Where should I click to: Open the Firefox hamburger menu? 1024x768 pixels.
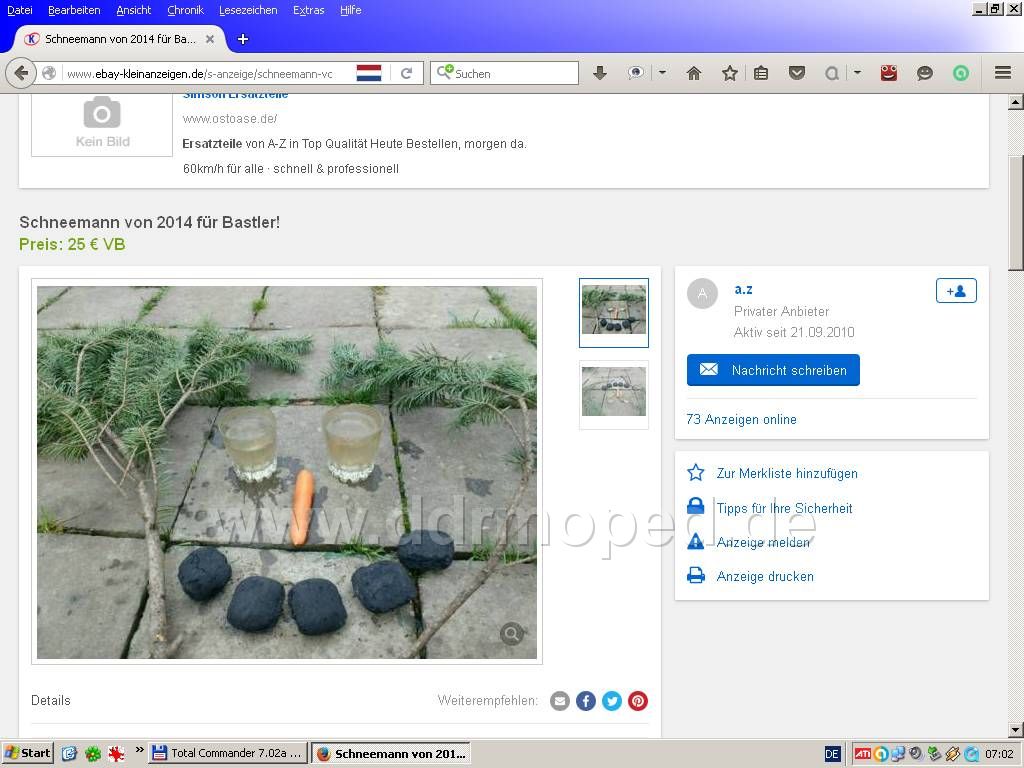coord(1002,73)
